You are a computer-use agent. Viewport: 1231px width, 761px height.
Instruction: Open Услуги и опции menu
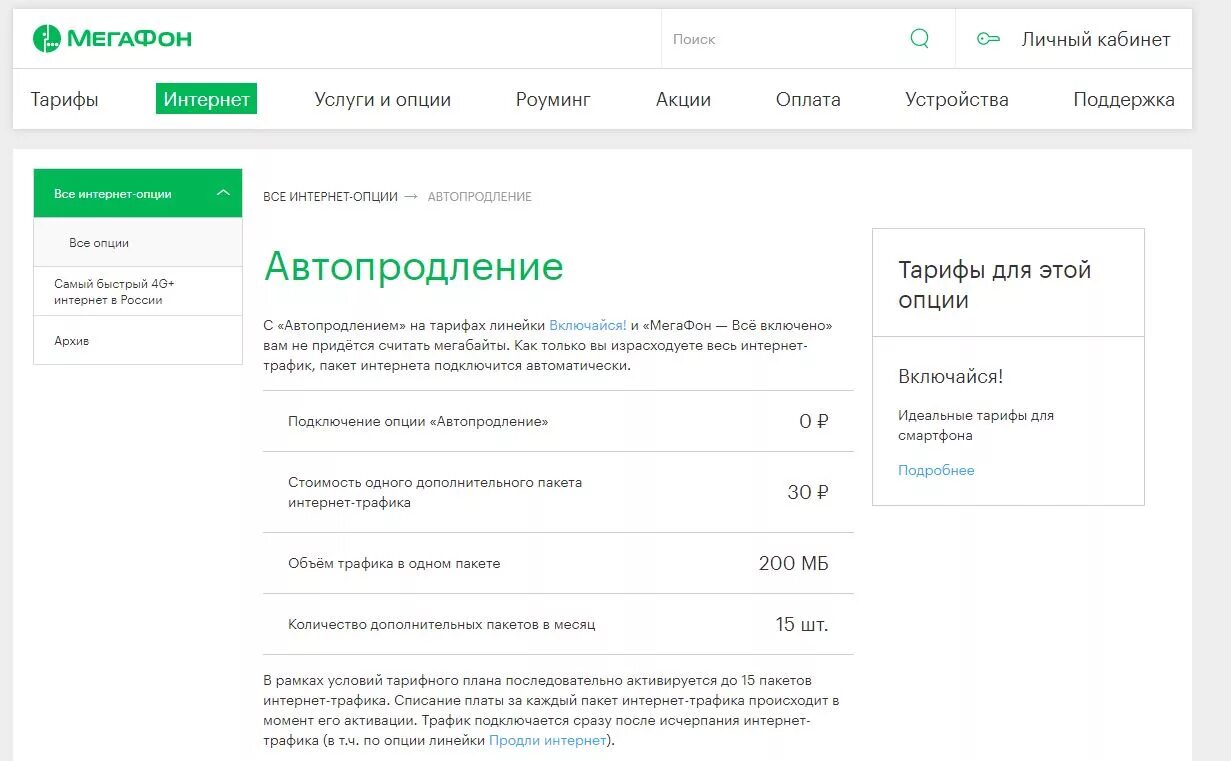point(382,99)
